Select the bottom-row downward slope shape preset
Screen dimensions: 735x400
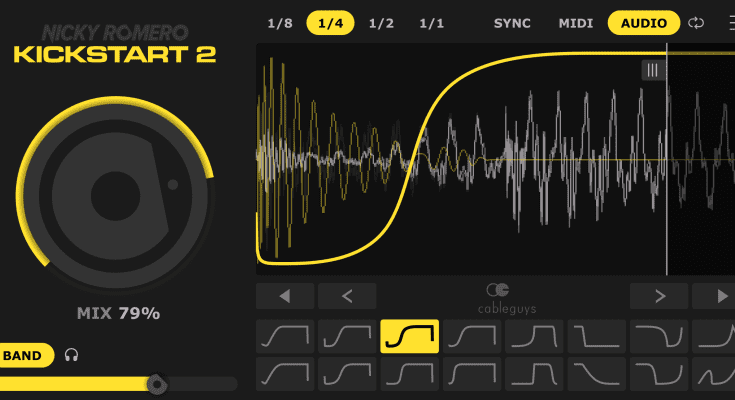597,375
